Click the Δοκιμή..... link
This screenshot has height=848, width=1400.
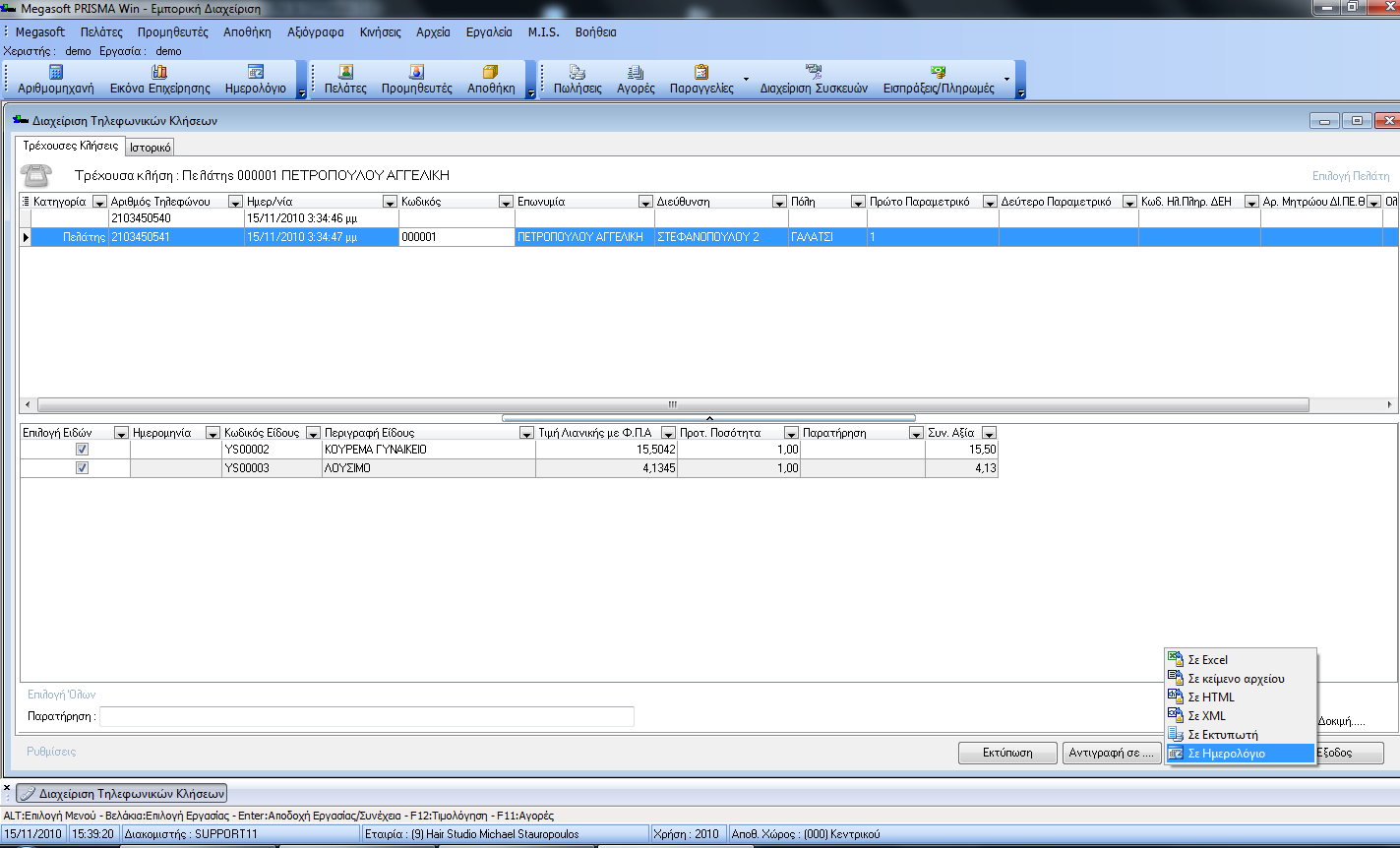pos(1340,721)
